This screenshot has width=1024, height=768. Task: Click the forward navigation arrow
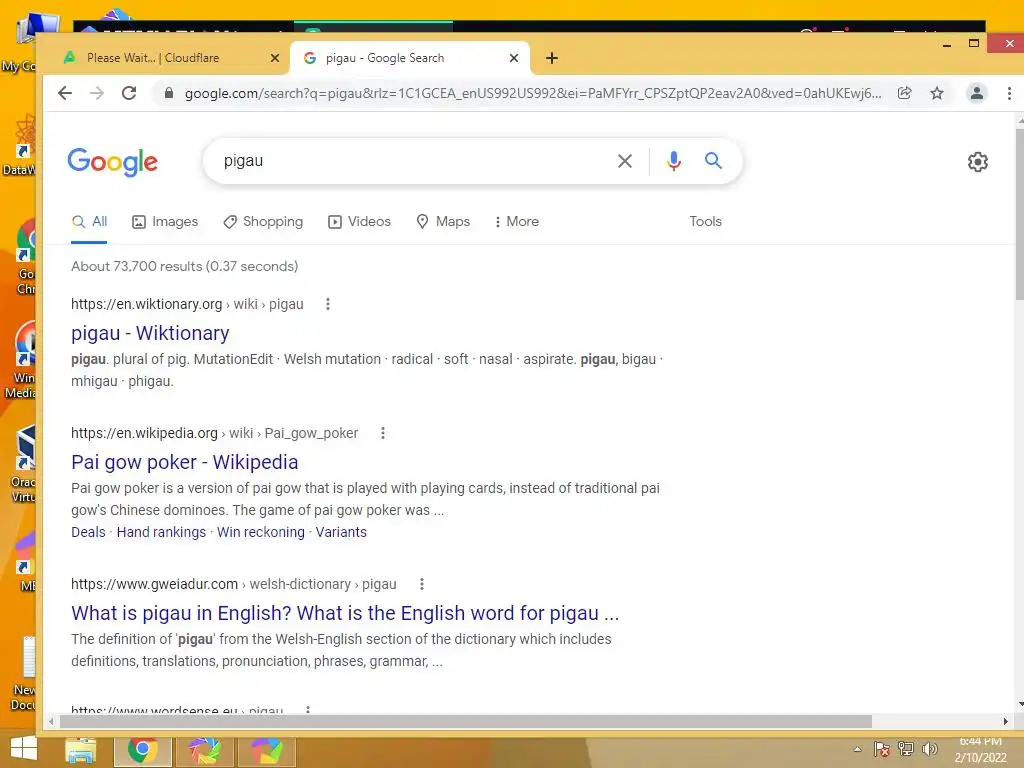coord(97,93)
